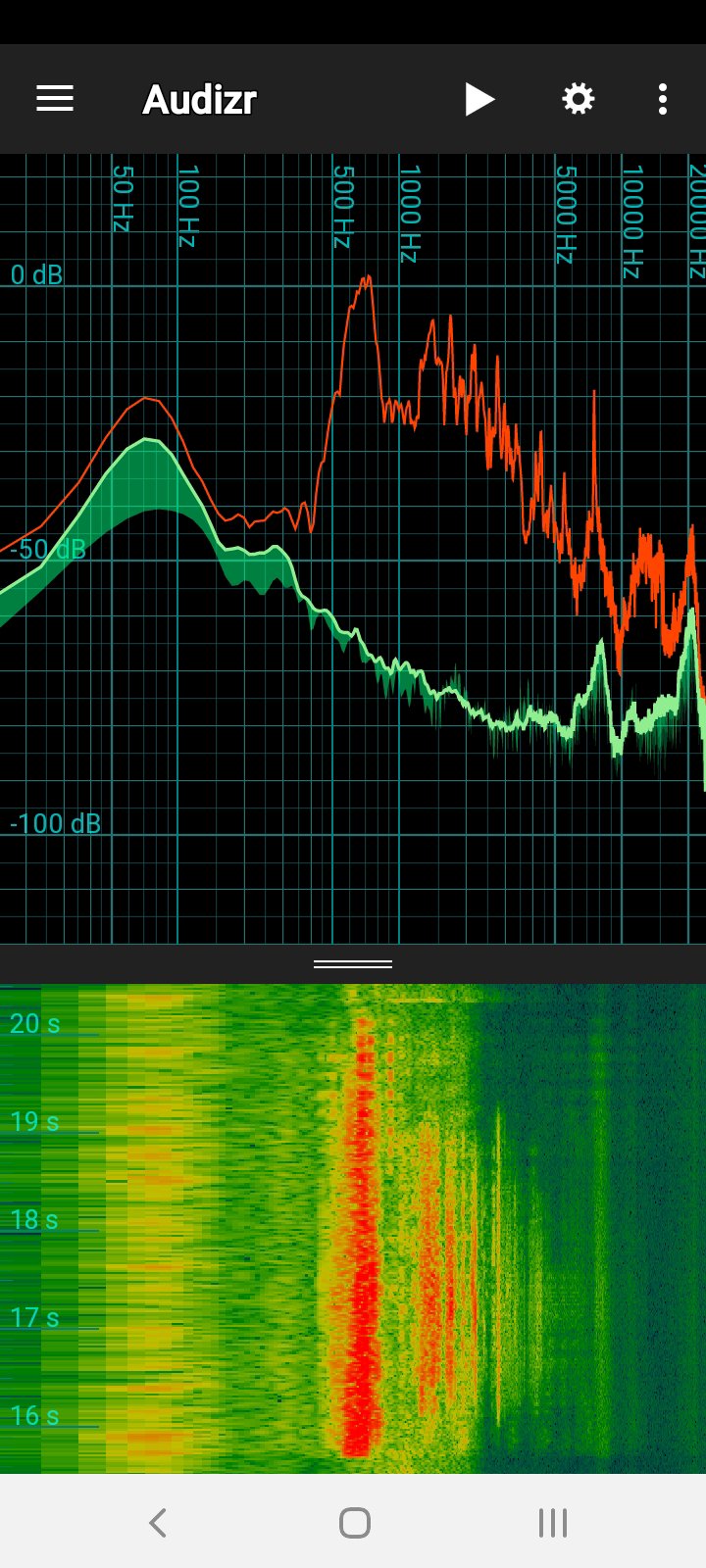Click the 50 Hz frequency axis label
The height and width of the screenshot is (1568, 706).
pos(122,198)
